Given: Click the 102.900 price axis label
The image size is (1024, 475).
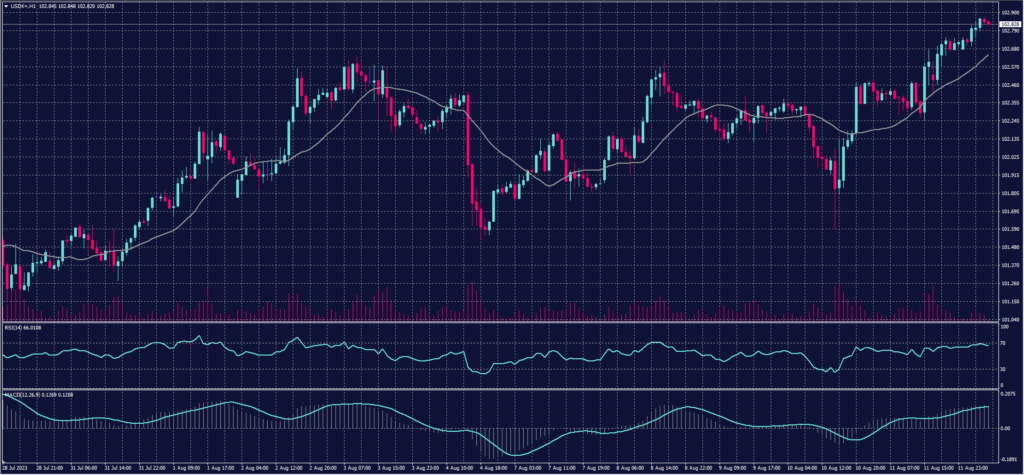Looking at the screenshot, I should point(1008,13).
